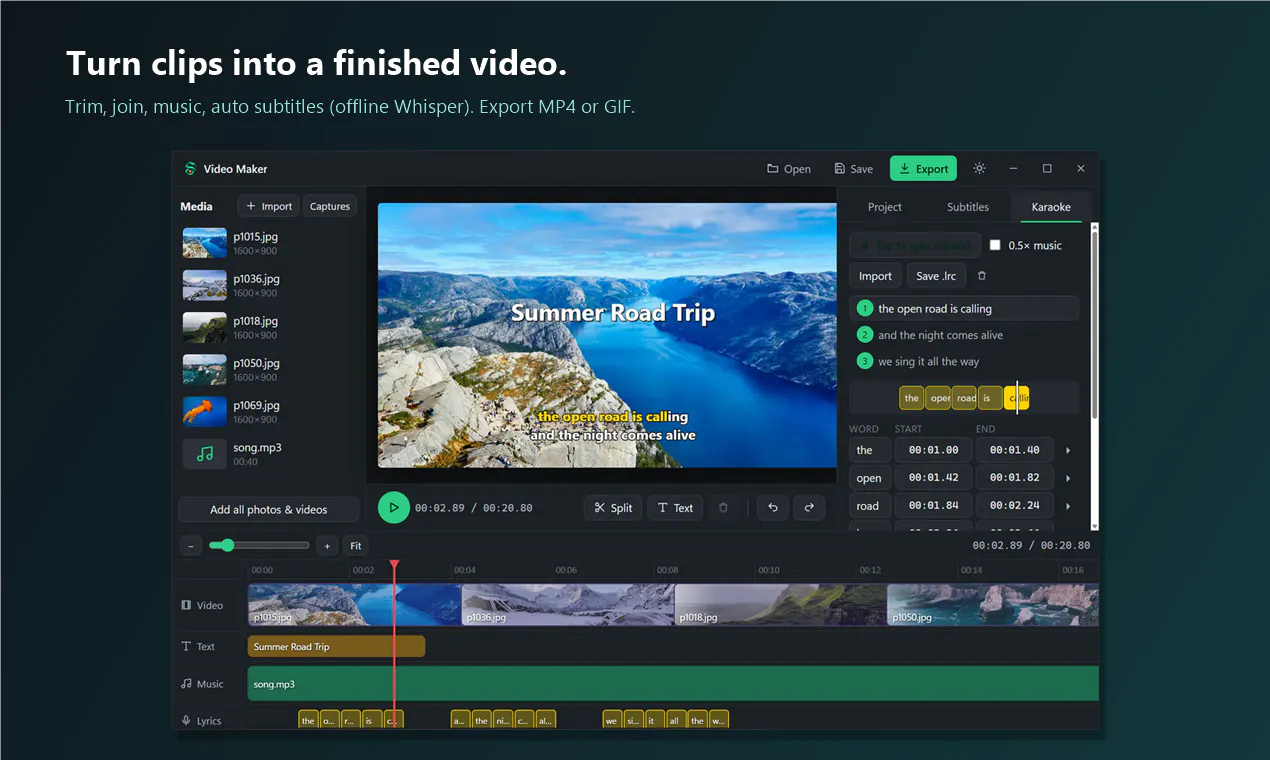Screen dimensions: 1270x760
Task: Play the word 'road' using its arrow
Action: [1068, 506]
